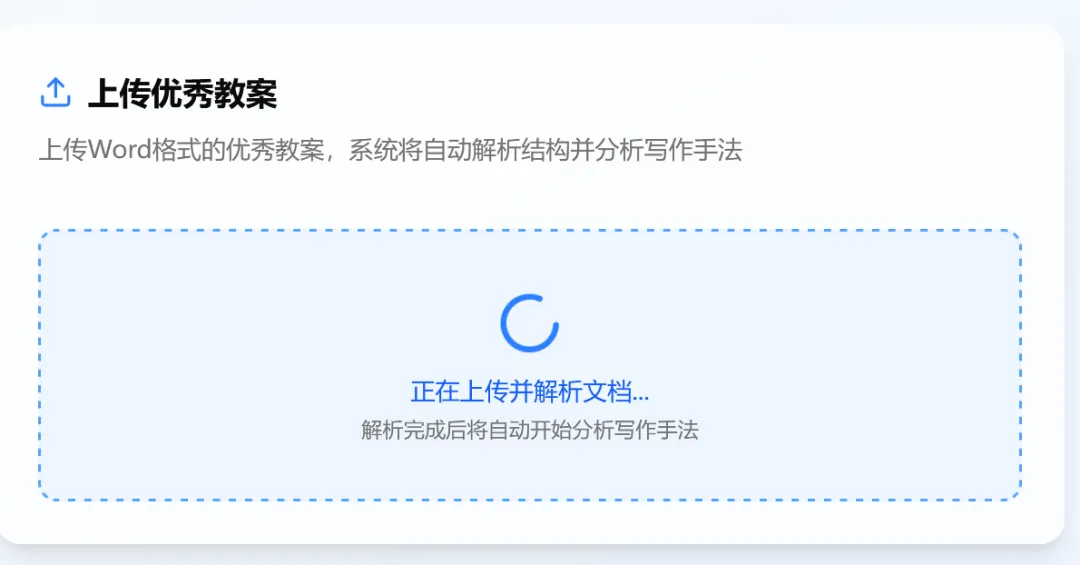Image resolution: width=1080 pixels, height=565 pixels.
Task: Click 系统将自动解析结构并分析写作手法 in the description
Action: 546,150
